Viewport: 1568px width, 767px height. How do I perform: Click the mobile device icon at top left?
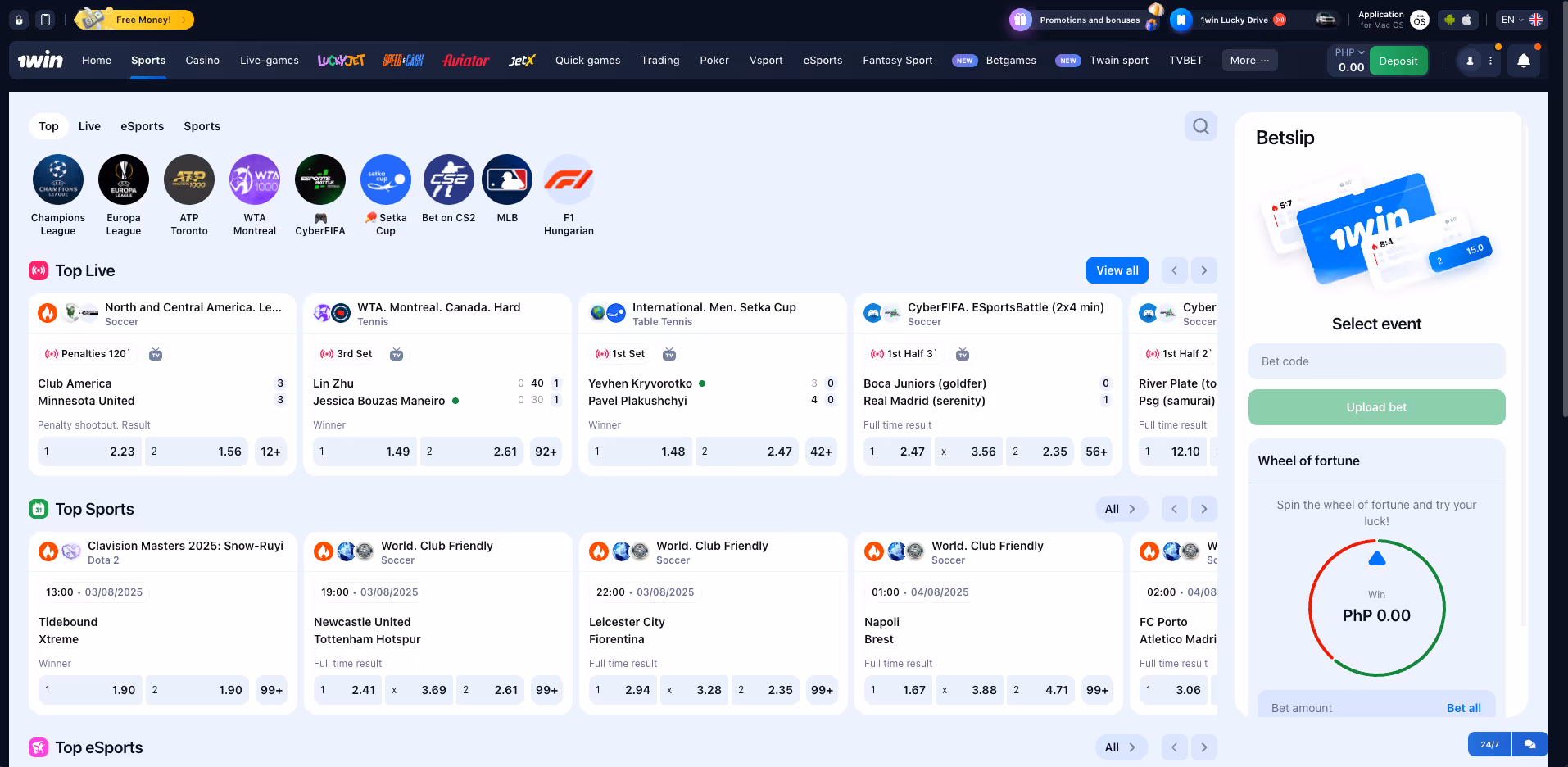(46, 20)
